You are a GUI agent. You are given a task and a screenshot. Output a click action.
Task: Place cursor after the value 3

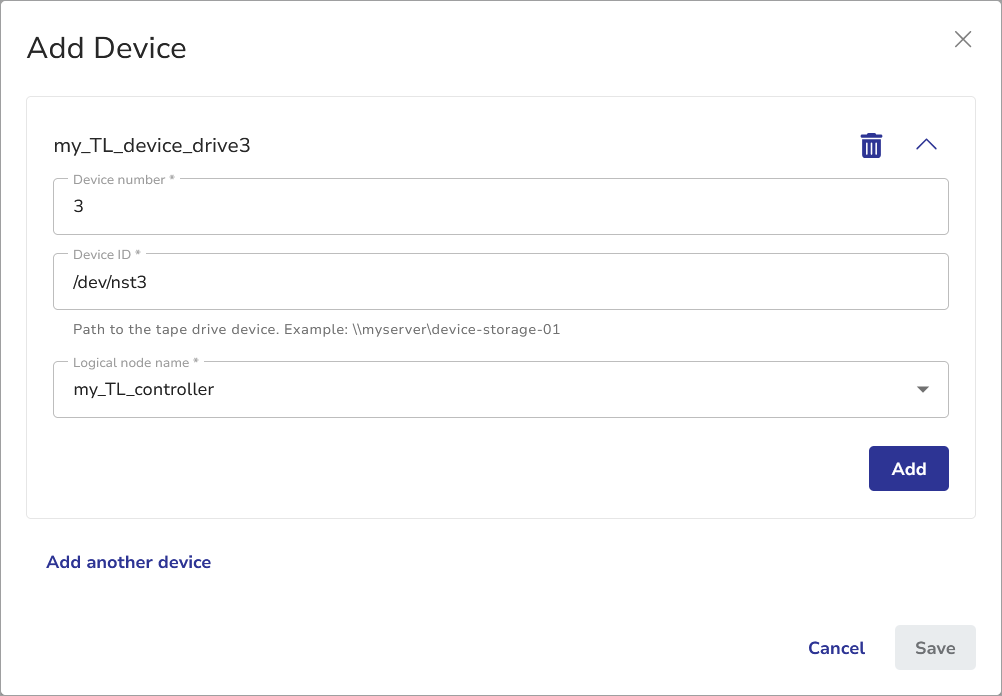click(x=86, y=207)
